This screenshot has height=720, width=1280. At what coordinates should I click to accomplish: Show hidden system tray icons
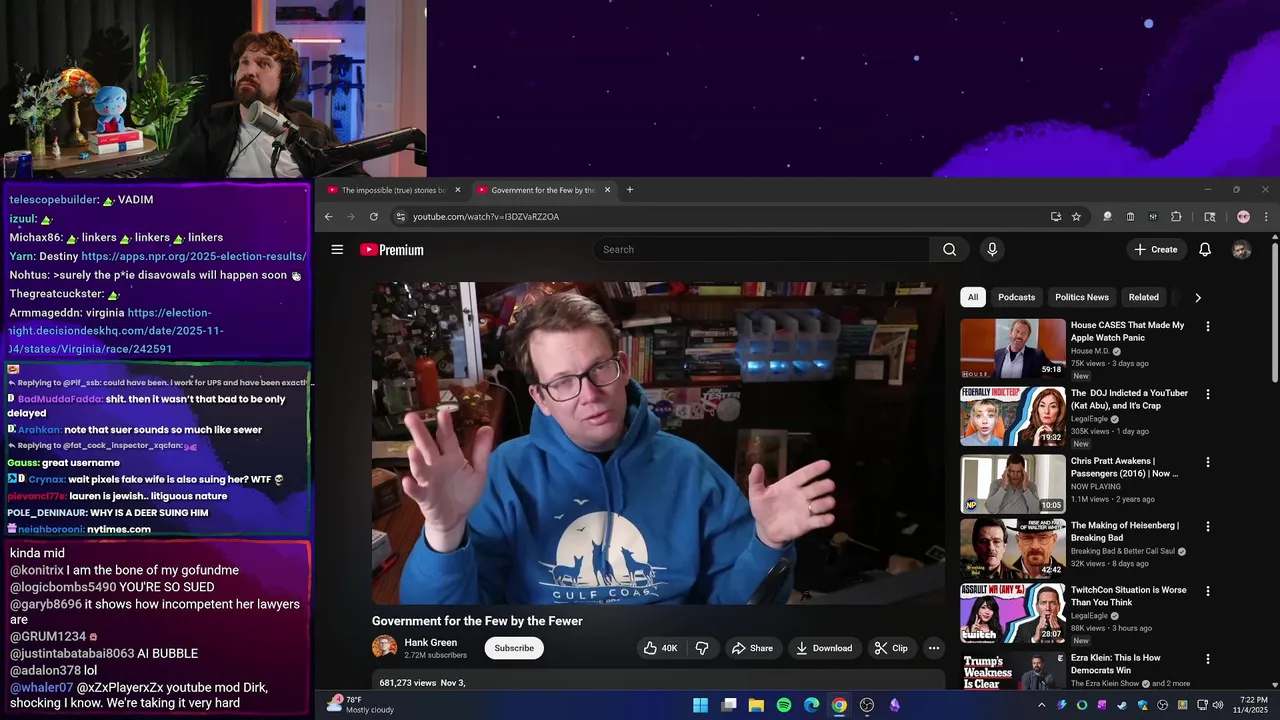pyautogui.click(x=1041, y=705)
